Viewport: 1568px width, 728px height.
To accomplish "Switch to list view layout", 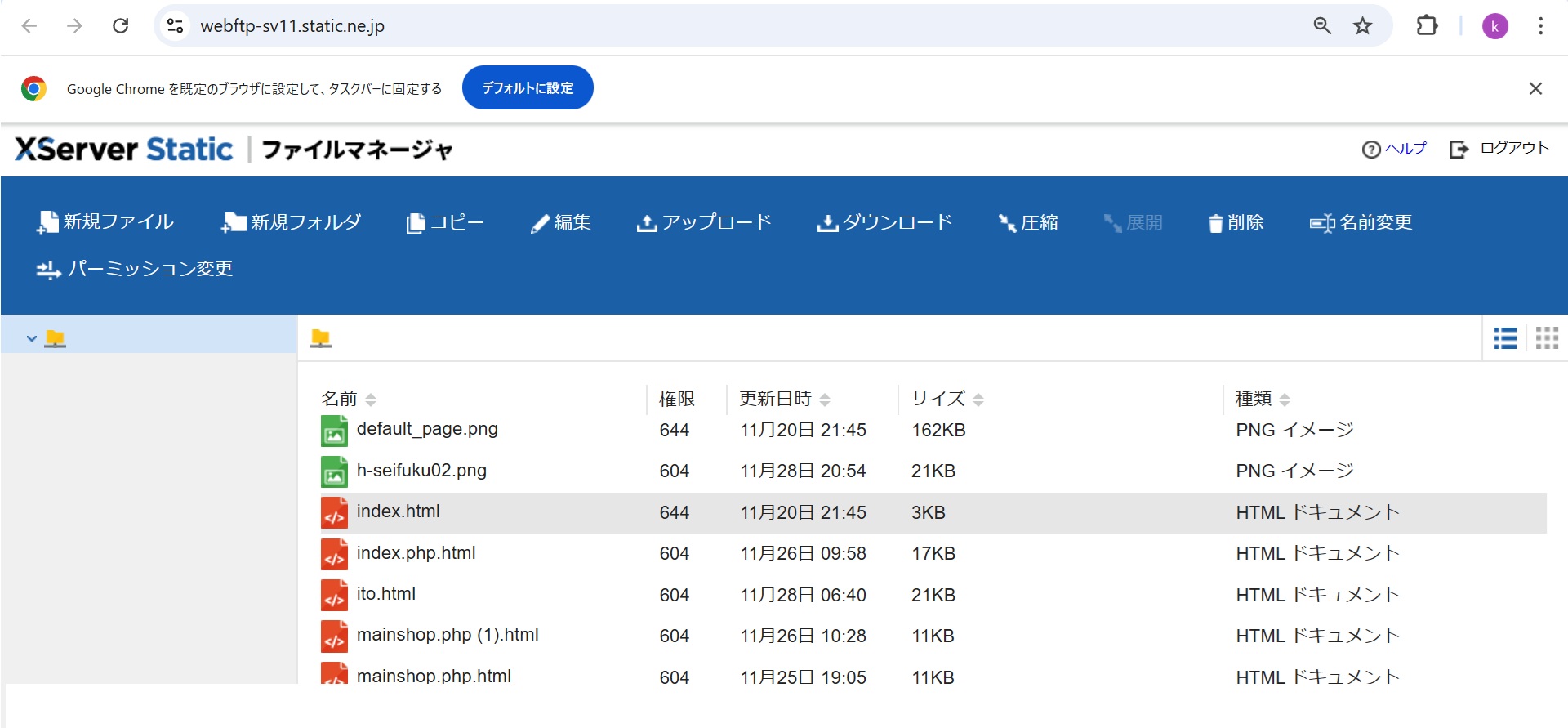I will point(1505,337).
